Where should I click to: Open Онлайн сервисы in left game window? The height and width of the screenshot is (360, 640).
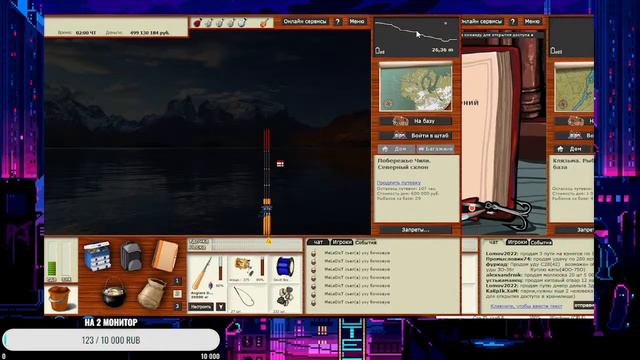pyautogui.click(x=304, y=21)
